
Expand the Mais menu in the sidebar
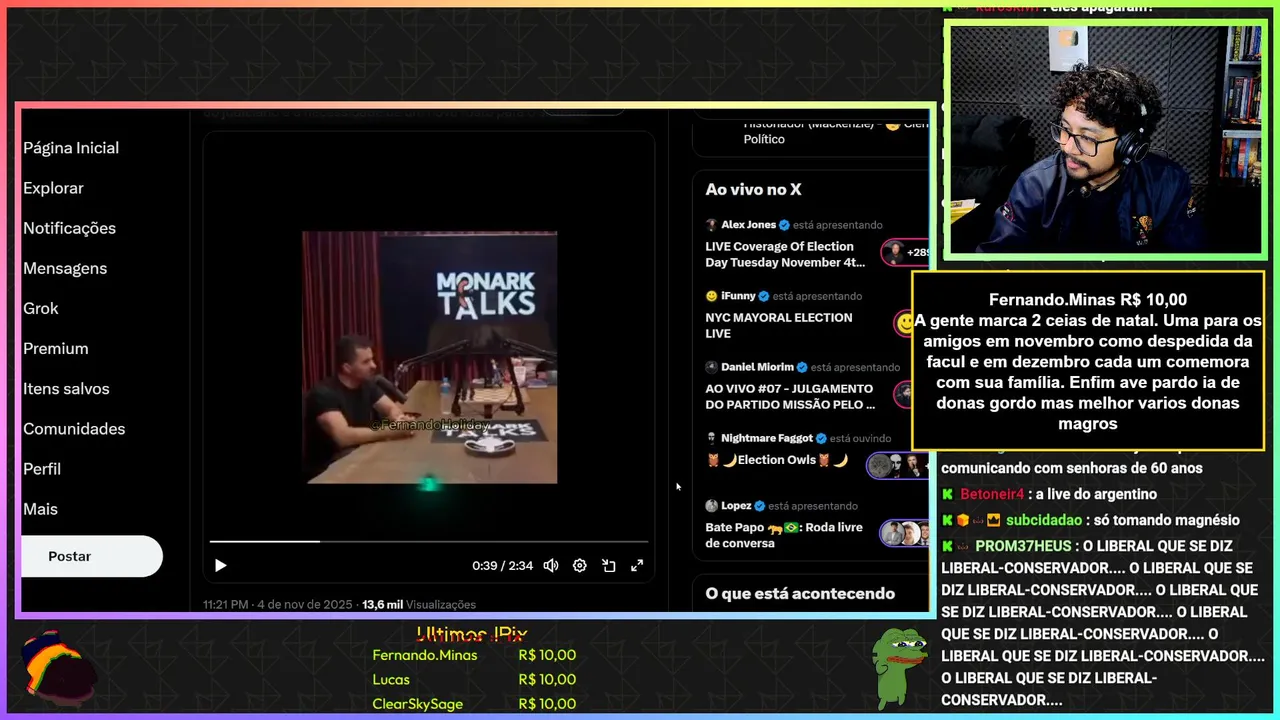[x=40, y=508]
